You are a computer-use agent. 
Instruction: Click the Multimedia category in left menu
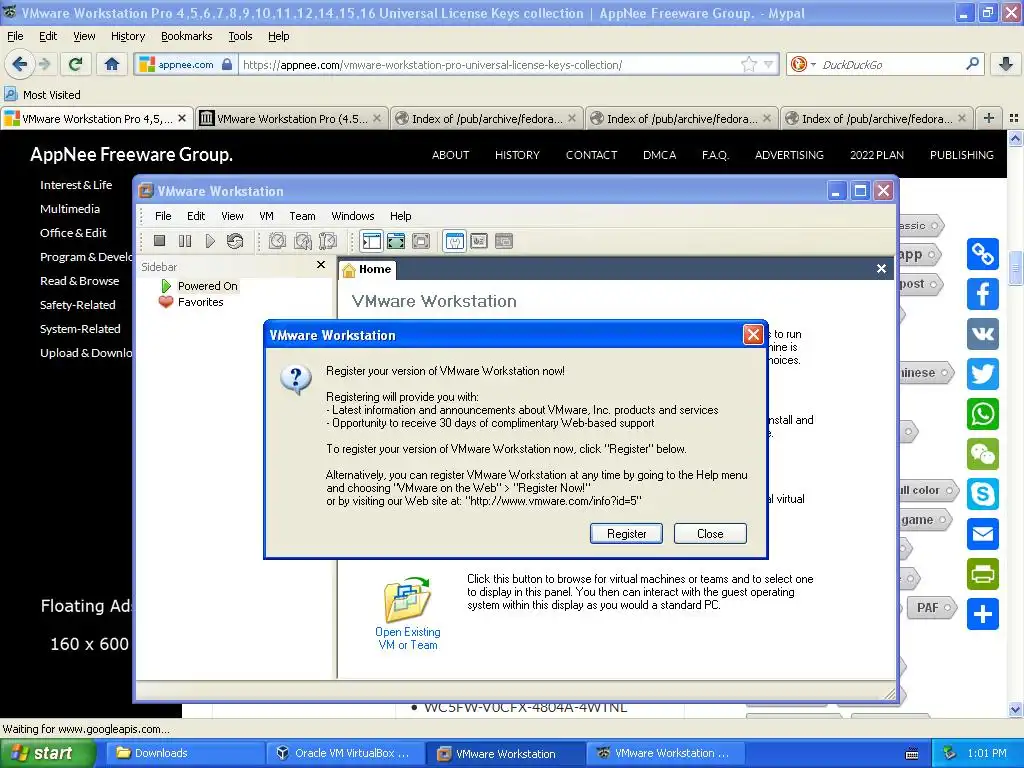pos(70,209)
